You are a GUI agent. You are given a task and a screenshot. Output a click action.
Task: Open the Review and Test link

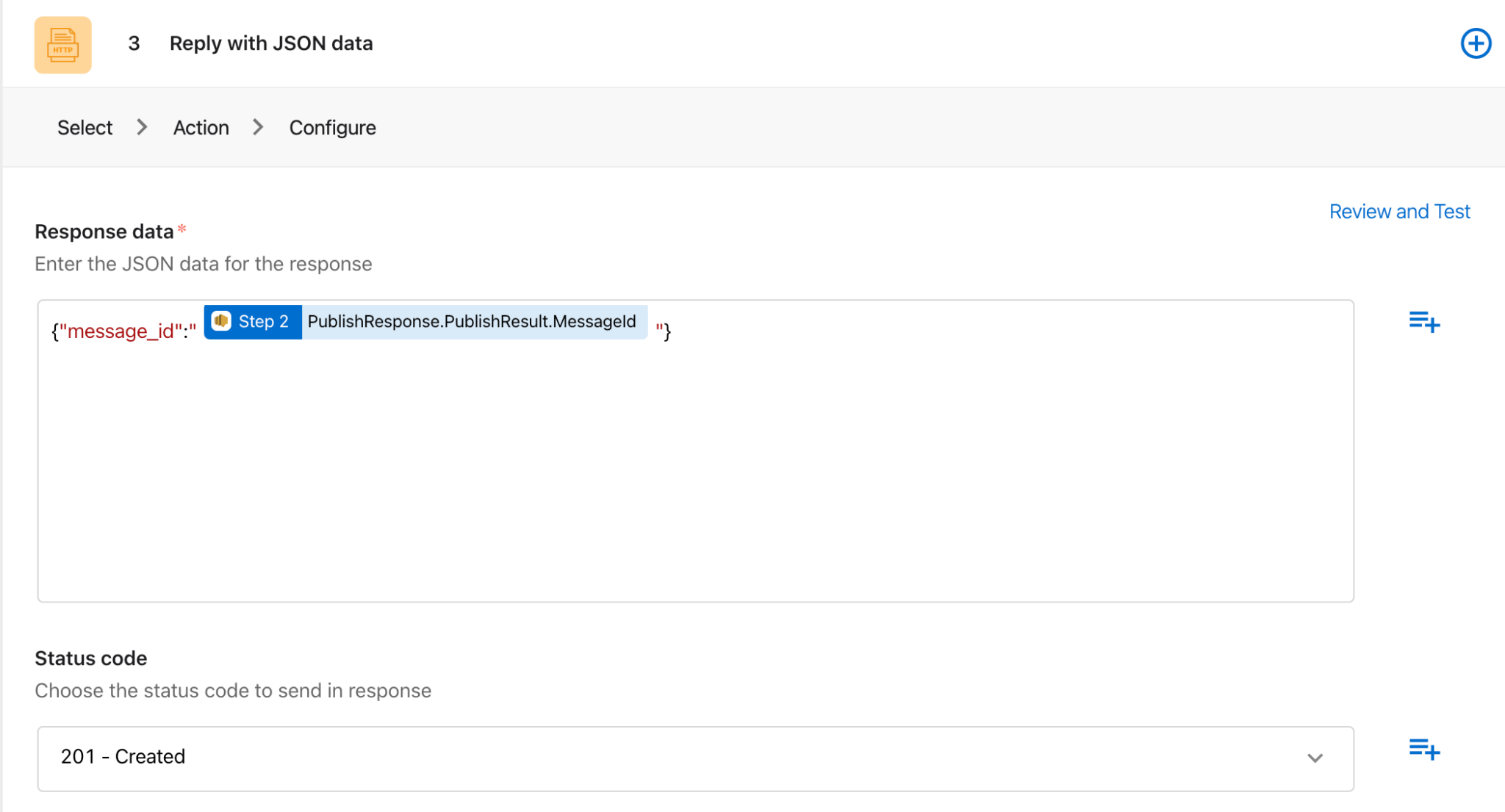(x=1398, y=212)
